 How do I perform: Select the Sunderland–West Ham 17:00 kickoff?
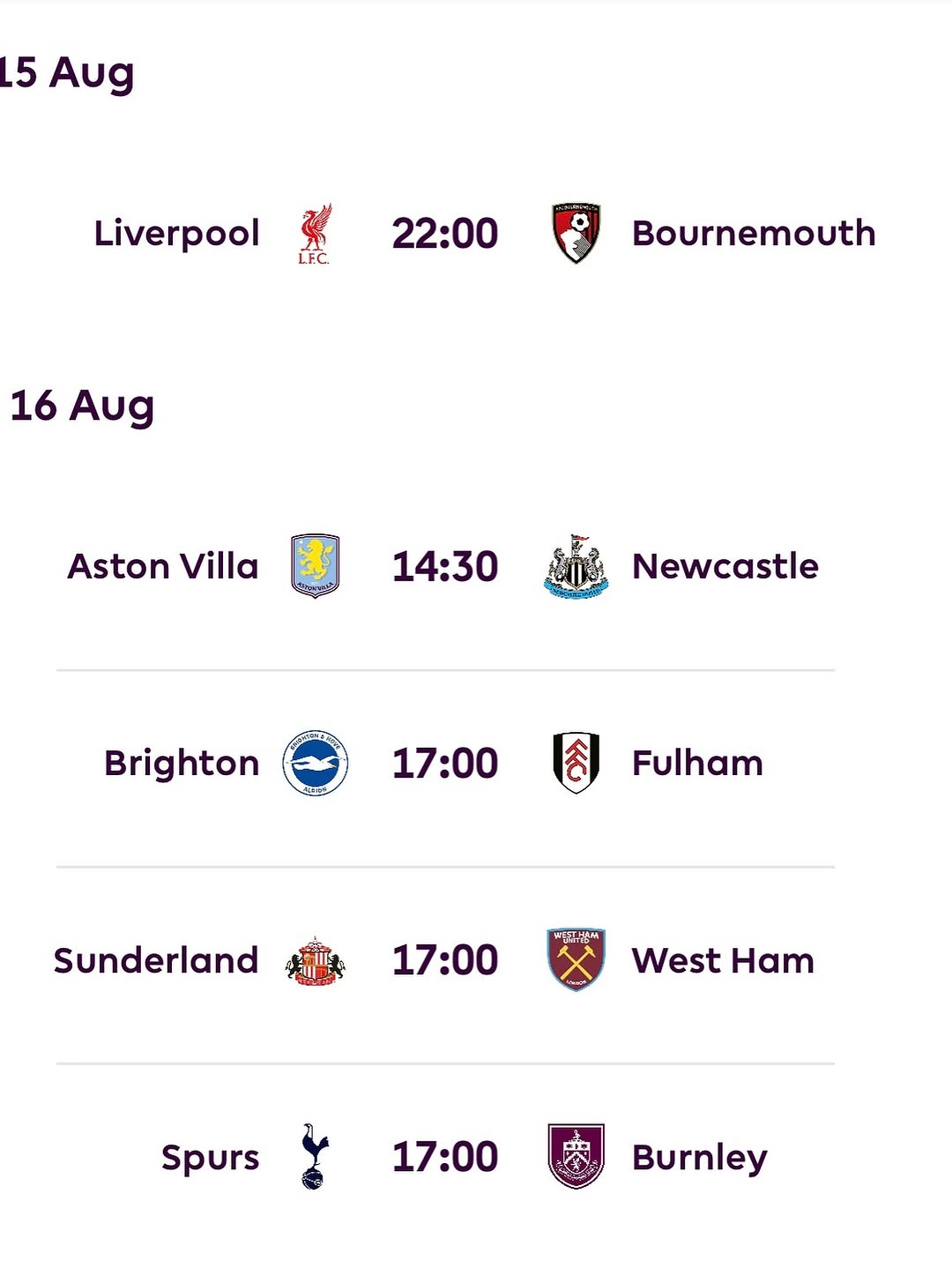coord(445,960)
